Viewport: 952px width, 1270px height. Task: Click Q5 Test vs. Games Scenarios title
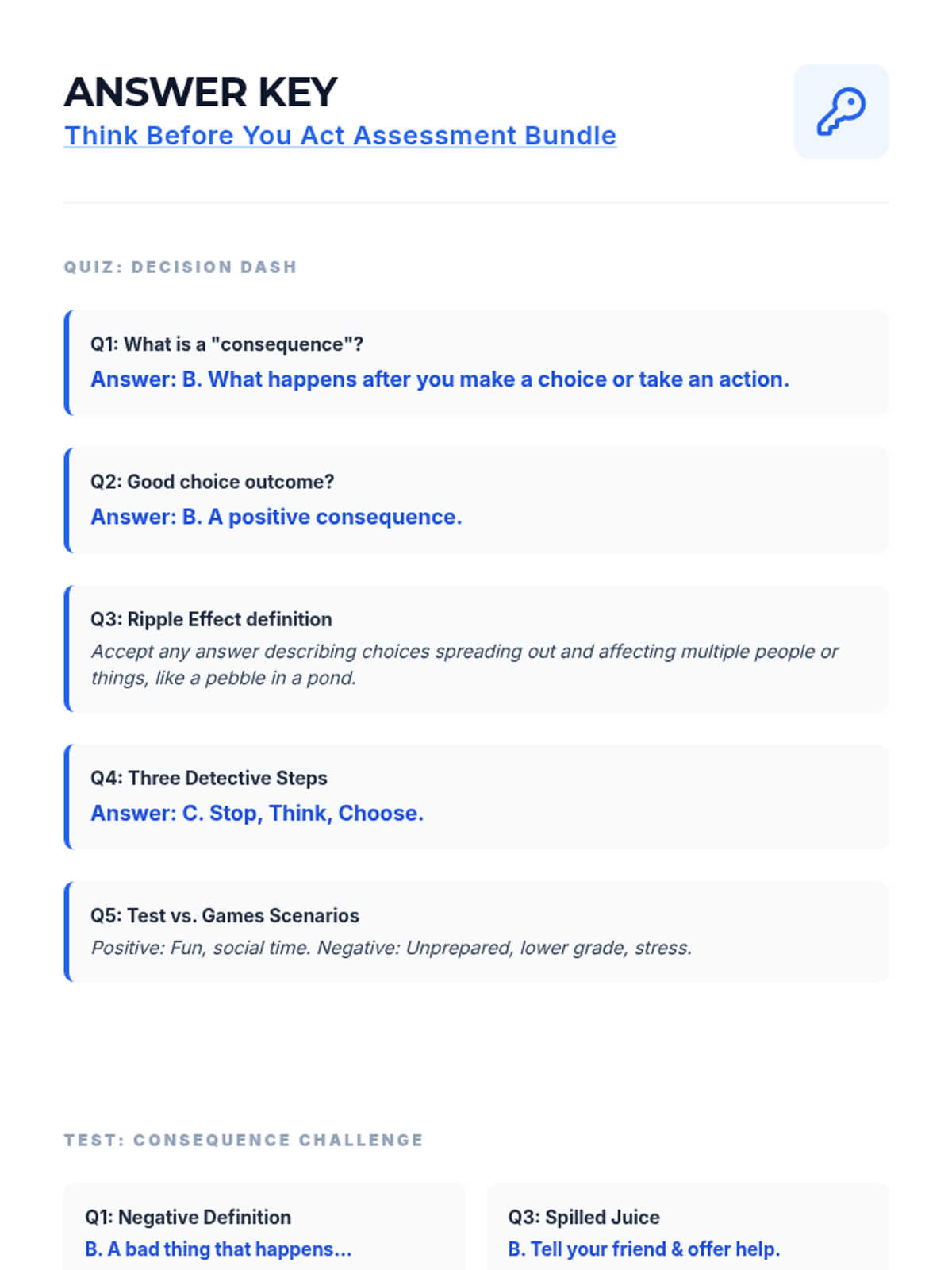(225, 915)
